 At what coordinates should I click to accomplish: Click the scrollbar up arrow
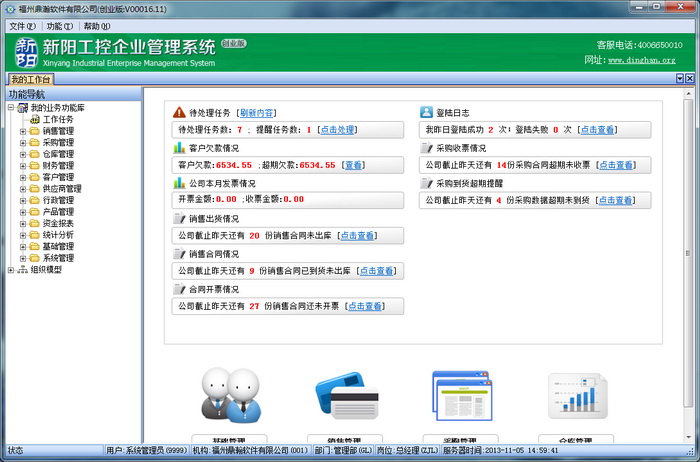pos(688,93)
